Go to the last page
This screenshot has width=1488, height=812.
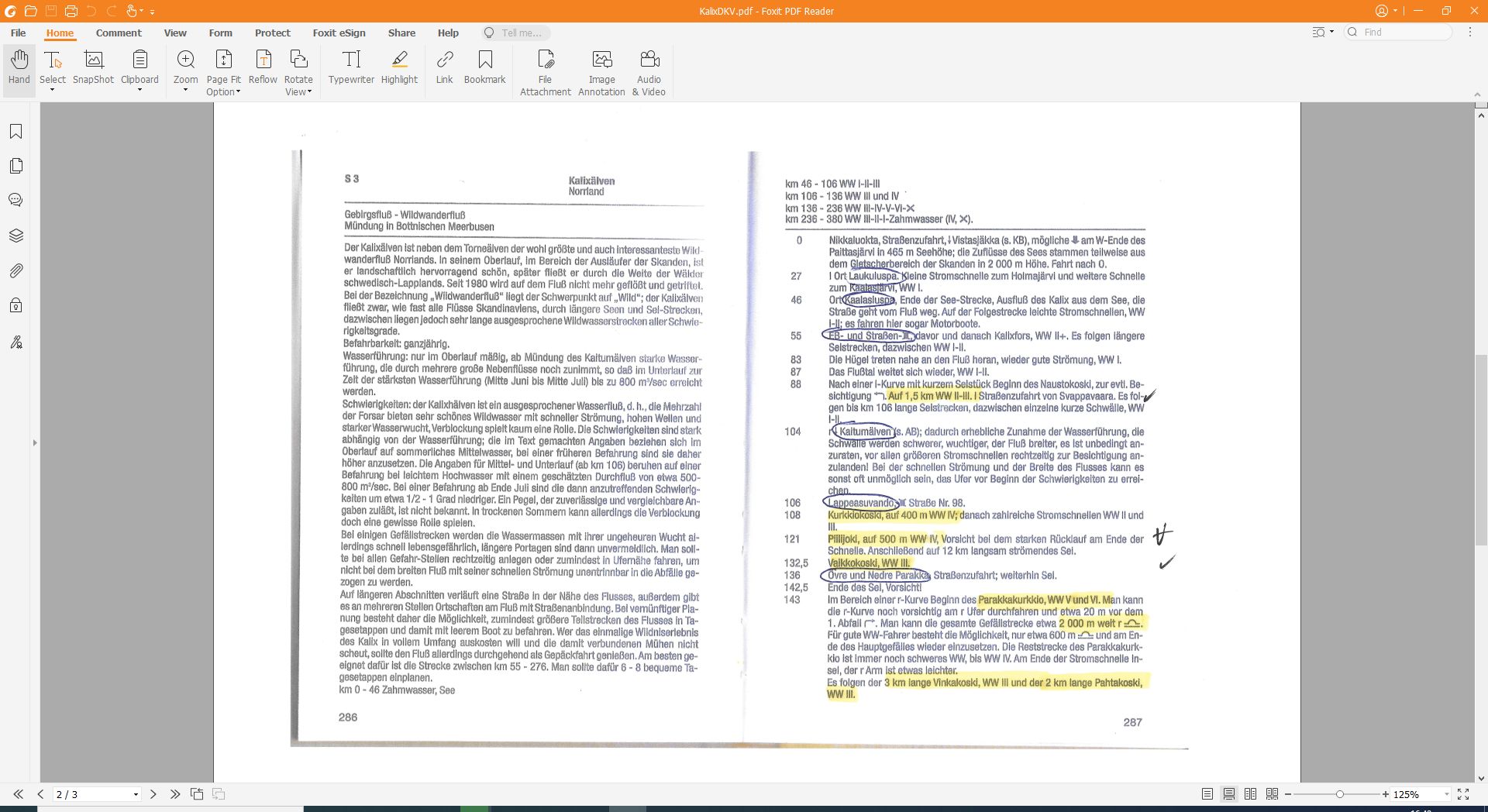coord(175,794)
